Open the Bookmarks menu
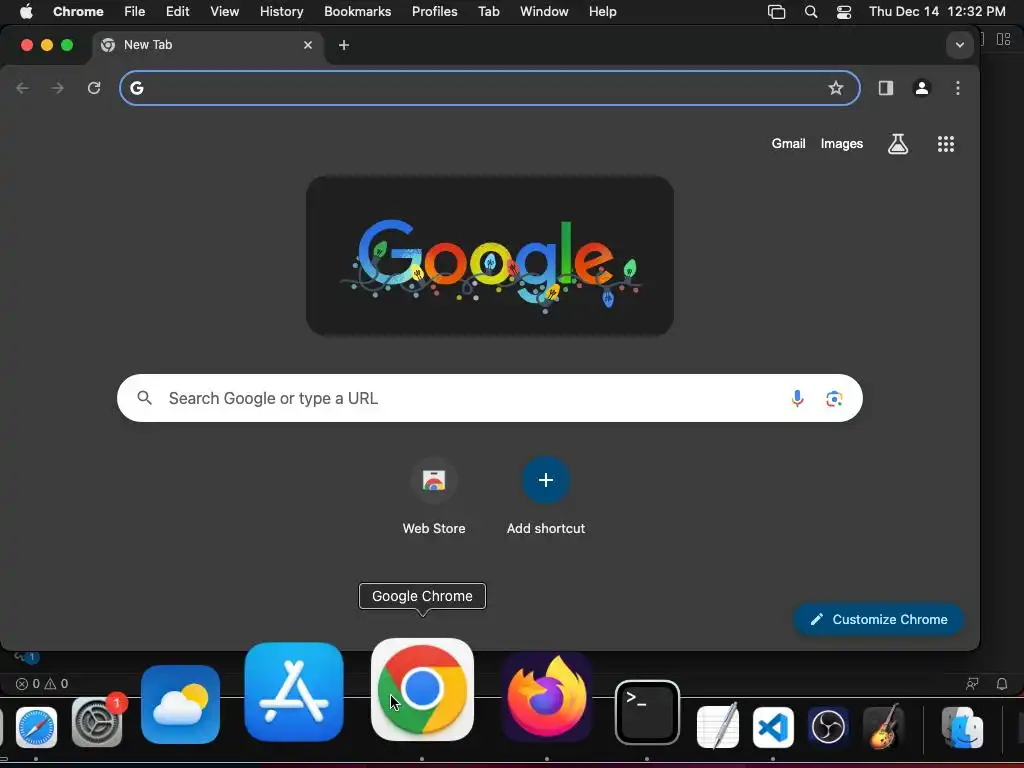 [358, 12]
